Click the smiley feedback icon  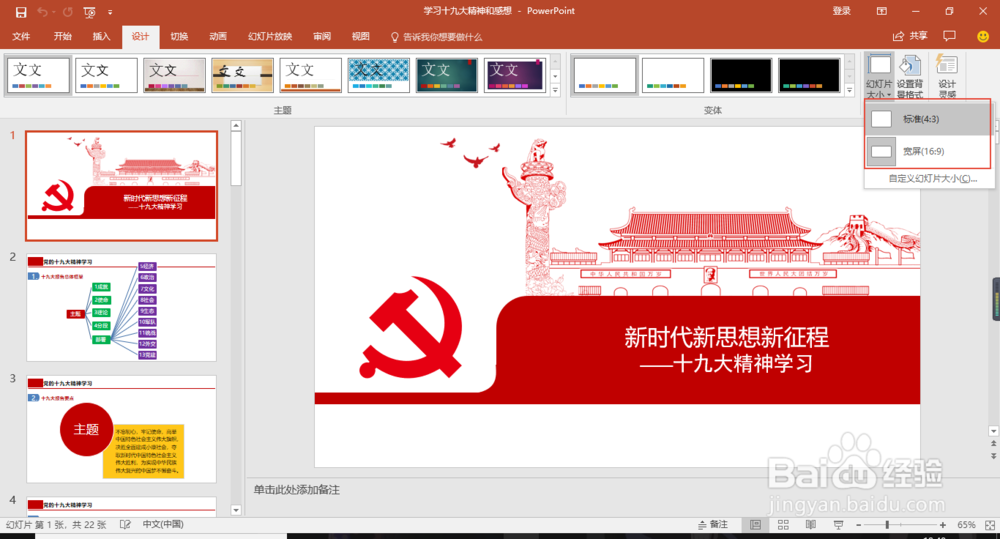tap(983, 36)
